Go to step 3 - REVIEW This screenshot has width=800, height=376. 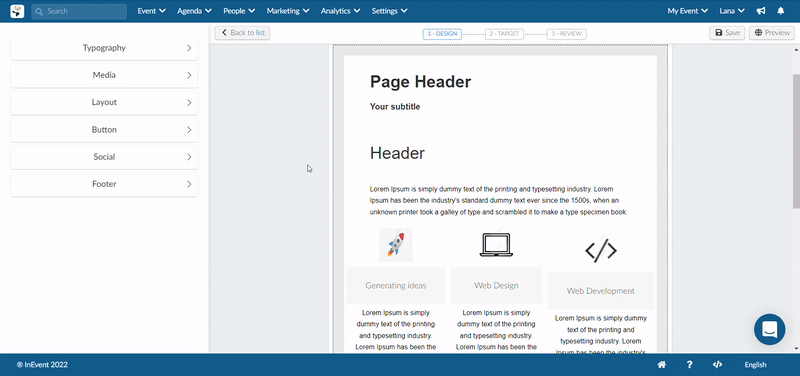(x=566, y=34)
